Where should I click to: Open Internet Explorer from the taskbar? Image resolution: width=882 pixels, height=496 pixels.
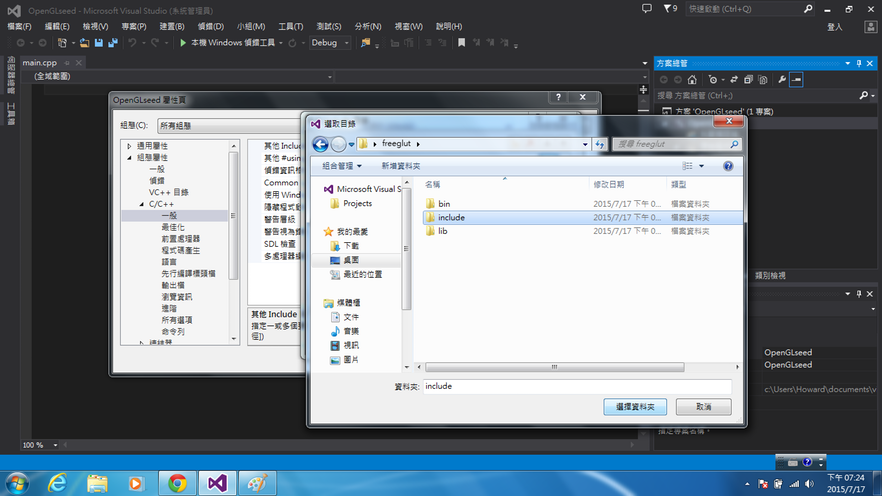[57, 483]
